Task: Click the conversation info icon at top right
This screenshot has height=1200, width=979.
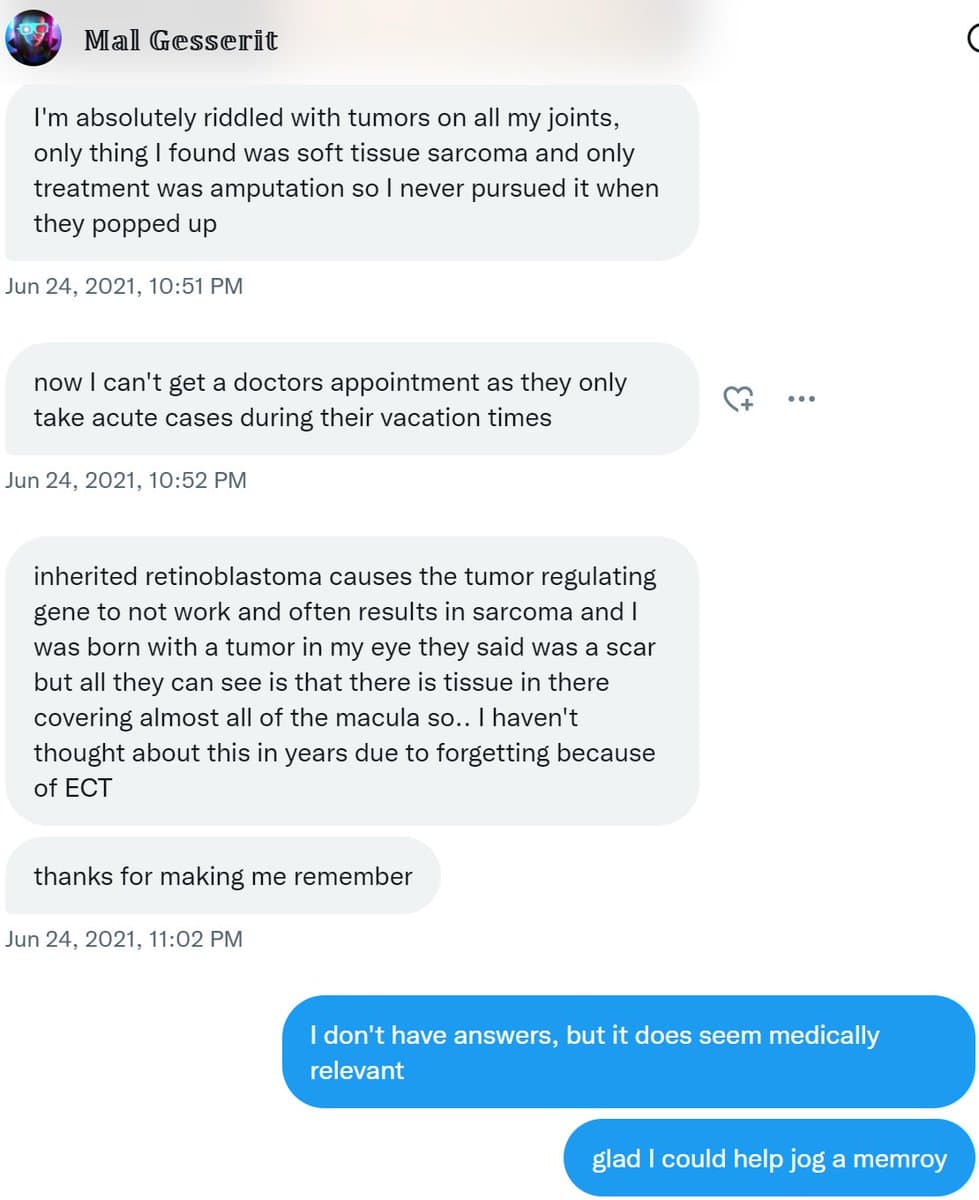Action: click(973, 38)
